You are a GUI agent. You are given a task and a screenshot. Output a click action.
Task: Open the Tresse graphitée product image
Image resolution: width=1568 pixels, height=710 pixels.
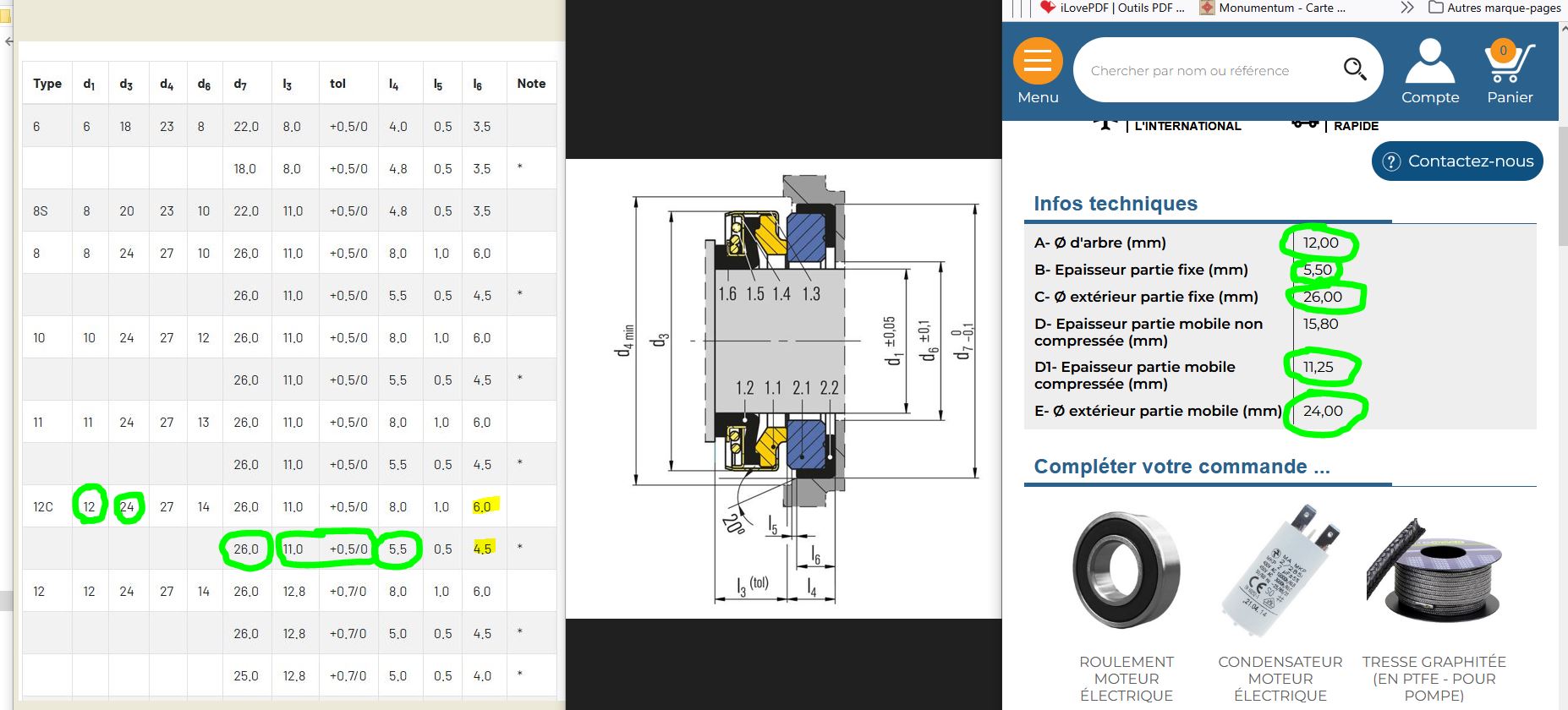[1434, 571]
